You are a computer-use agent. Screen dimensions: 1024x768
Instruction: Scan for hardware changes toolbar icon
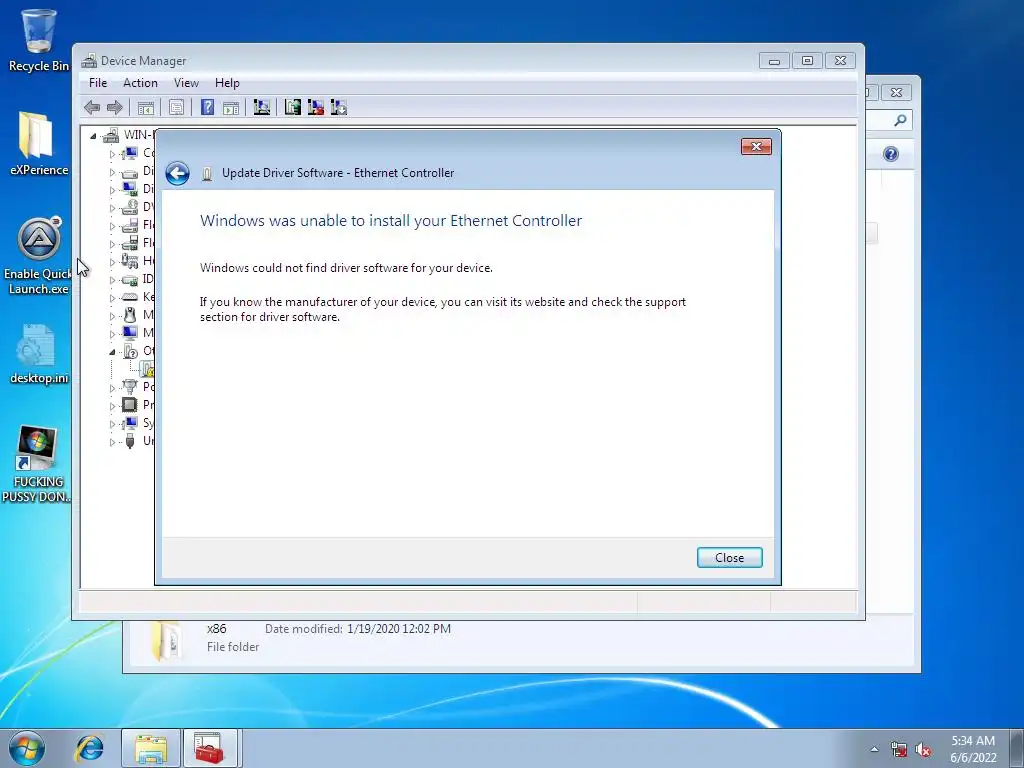261,107
